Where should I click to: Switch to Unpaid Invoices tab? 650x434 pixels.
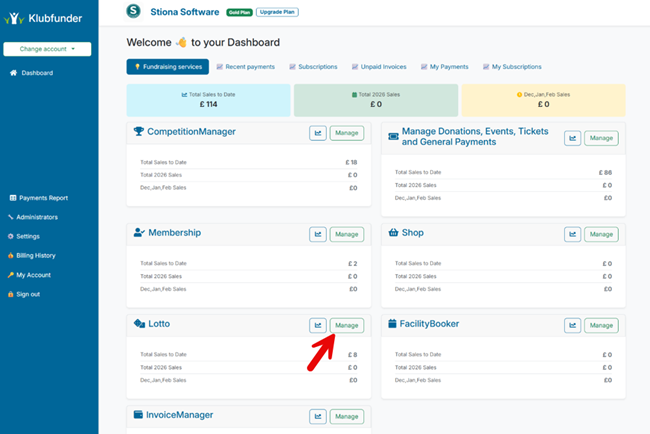379,67
